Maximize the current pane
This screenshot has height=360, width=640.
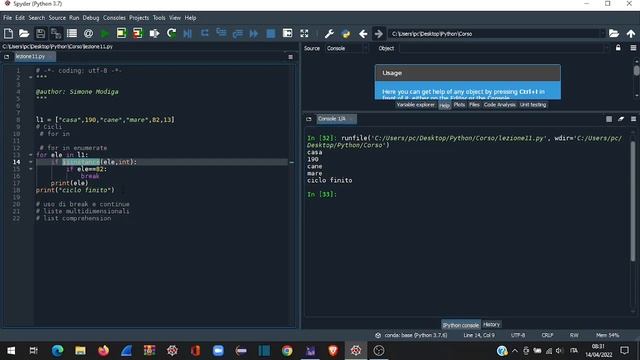[287, 33]
